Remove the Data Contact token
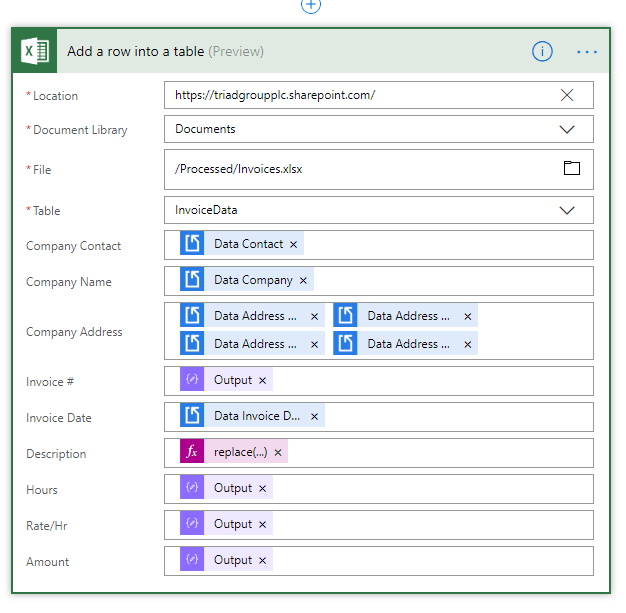 coord(293,244)
